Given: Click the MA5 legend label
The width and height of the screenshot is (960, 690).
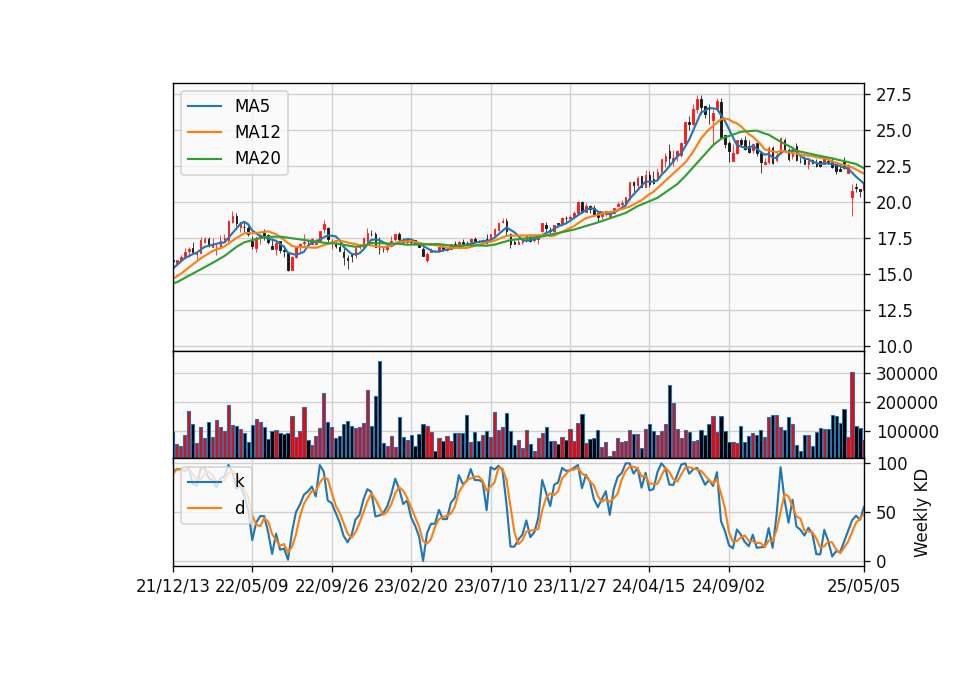Looking at the screenshot, I should (252, 106).
